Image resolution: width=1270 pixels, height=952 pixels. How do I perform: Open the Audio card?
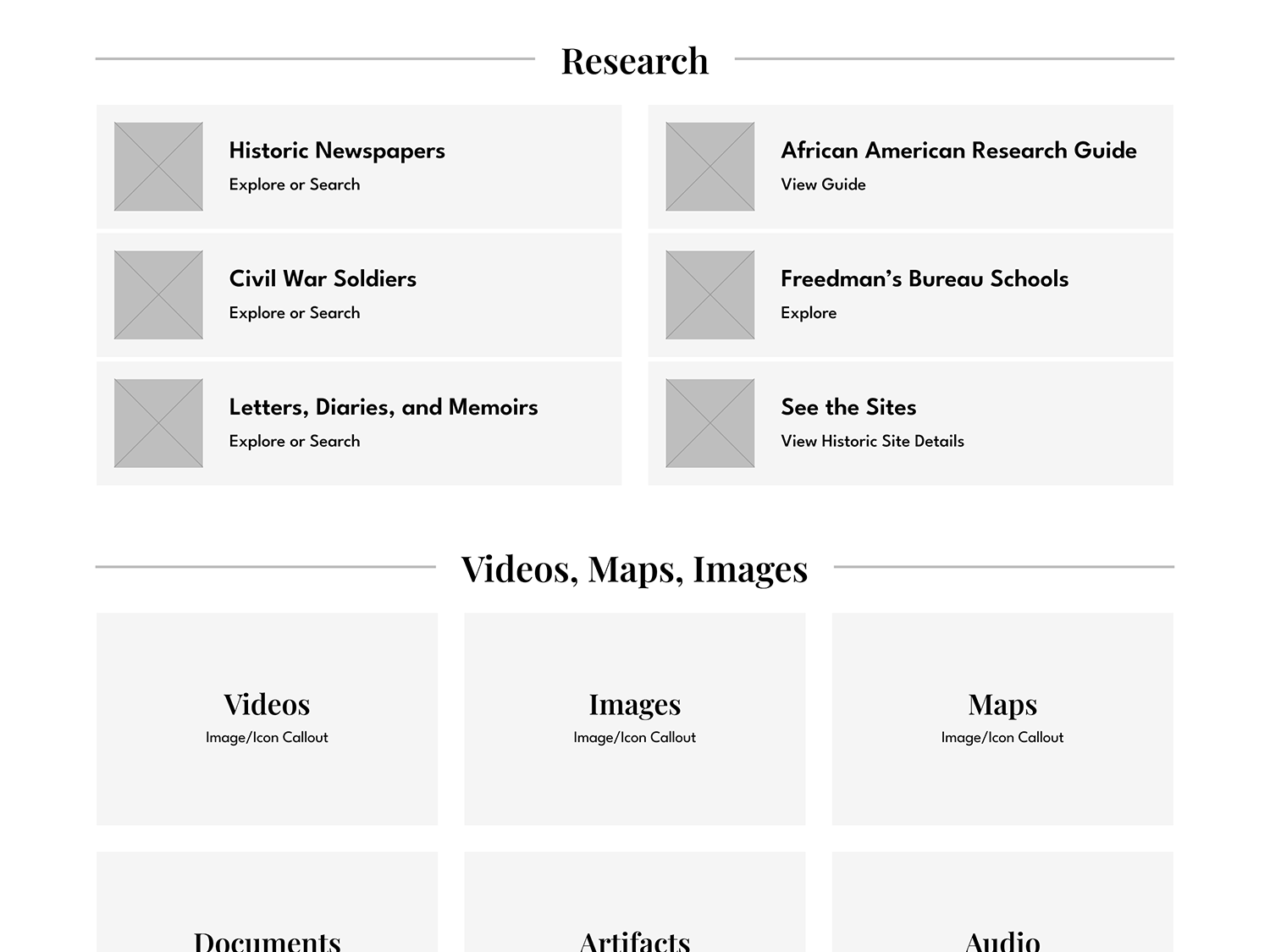point(1002,914)
